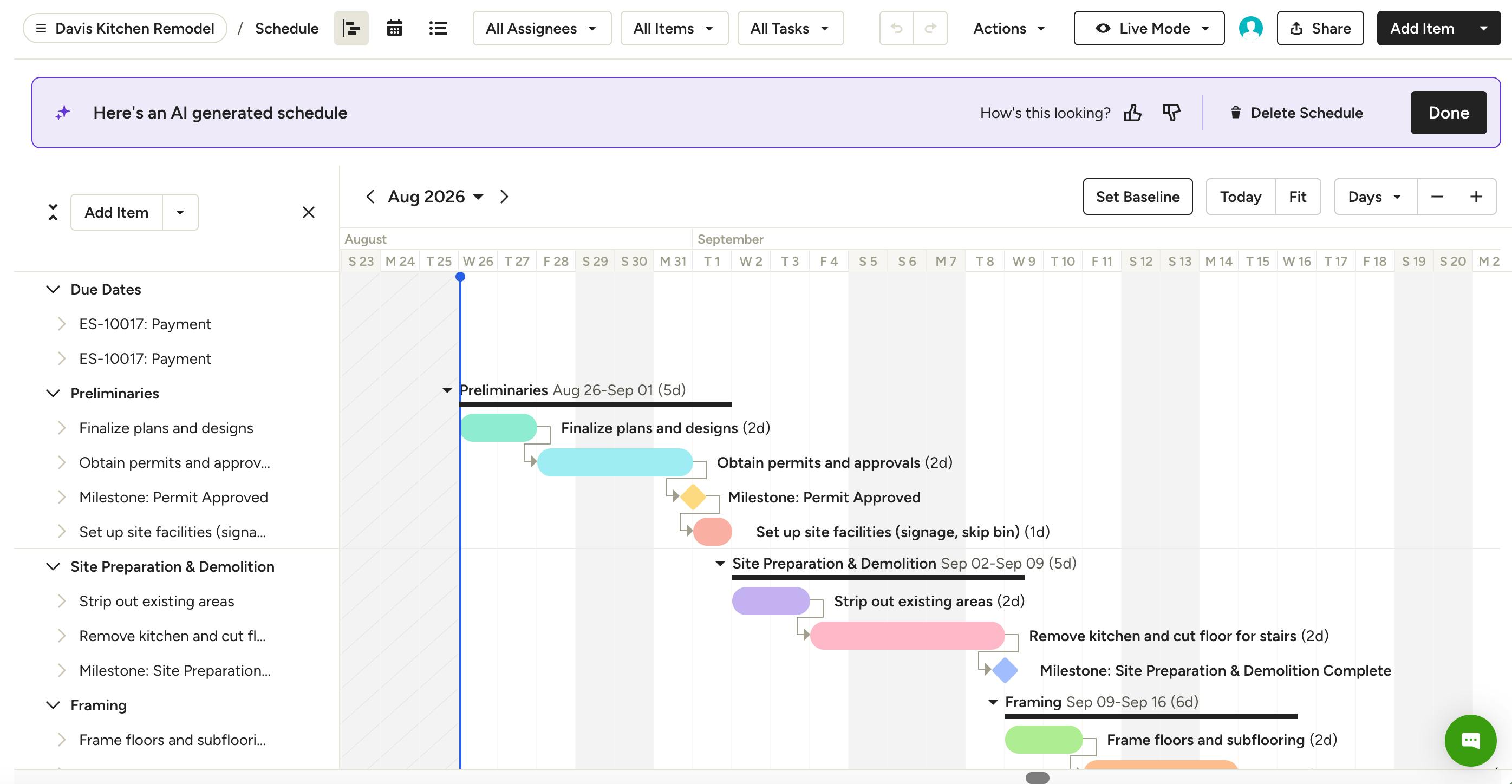Viewport: 1512px width, 784px height.
Task: Collapse all groups with the arrows icon
Action: [x=53, y=212]
